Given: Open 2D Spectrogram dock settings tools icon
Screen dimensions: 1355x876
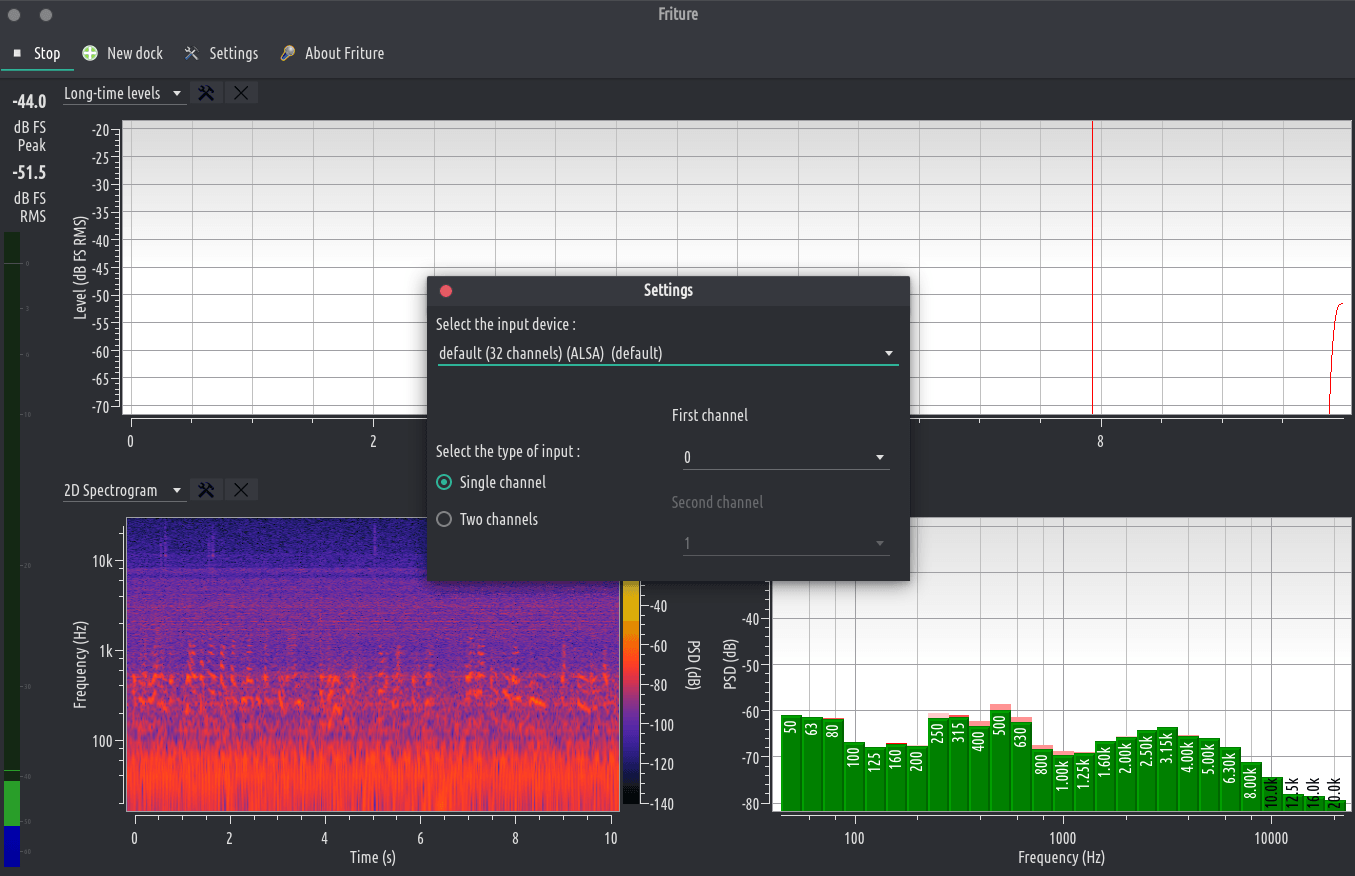Looking at the screenshot, I should click(x=207, y=490).
